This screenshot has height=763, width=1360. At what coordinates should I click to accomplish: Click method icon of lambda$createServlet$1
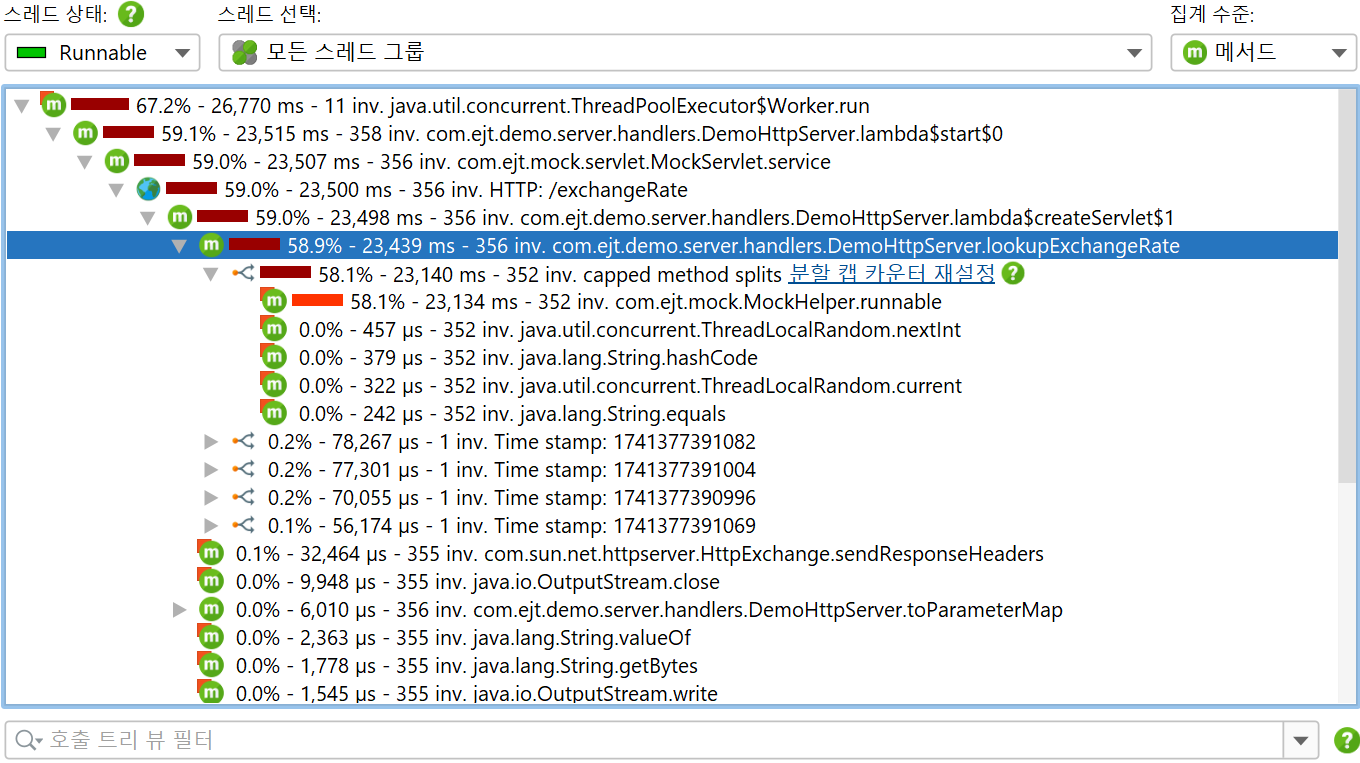pyautogui.click(x=179, y=216)
